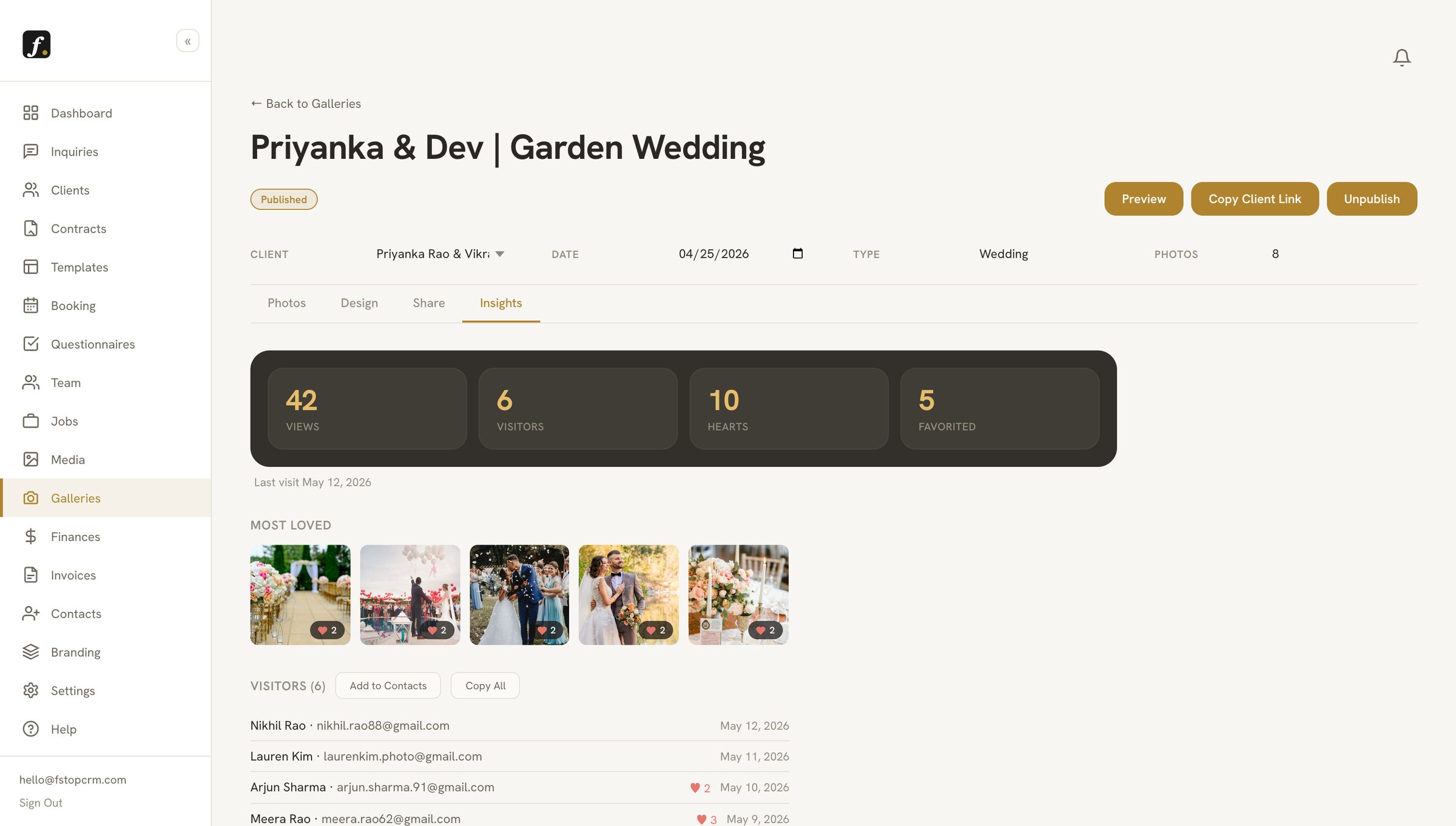Open the garden aisle ceremony thumbnail
This screenshot has width=1456, height=826.
click(300, 594)
